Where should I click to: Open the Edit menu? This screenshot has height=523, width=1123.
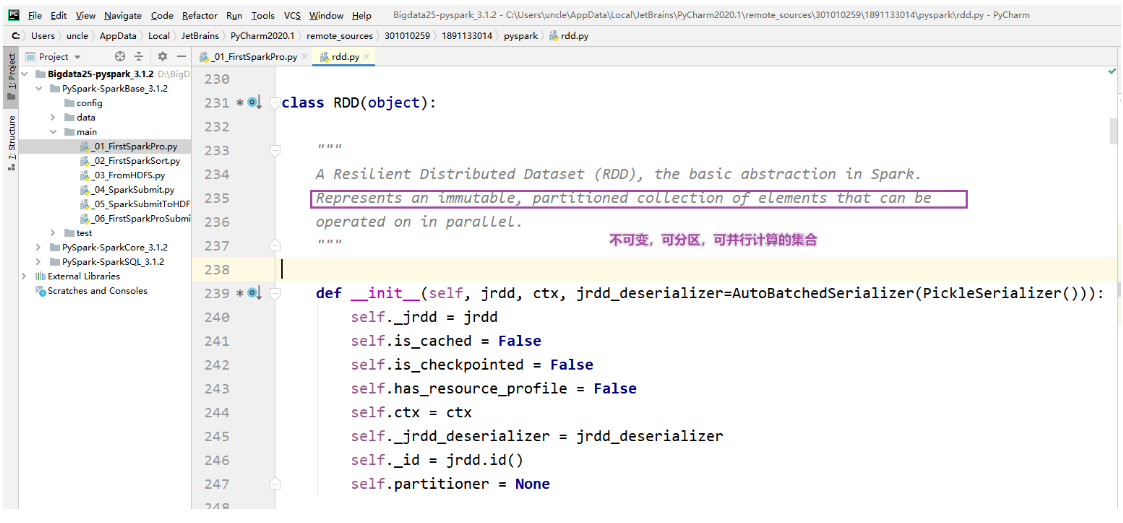click(x=59, y=16)
